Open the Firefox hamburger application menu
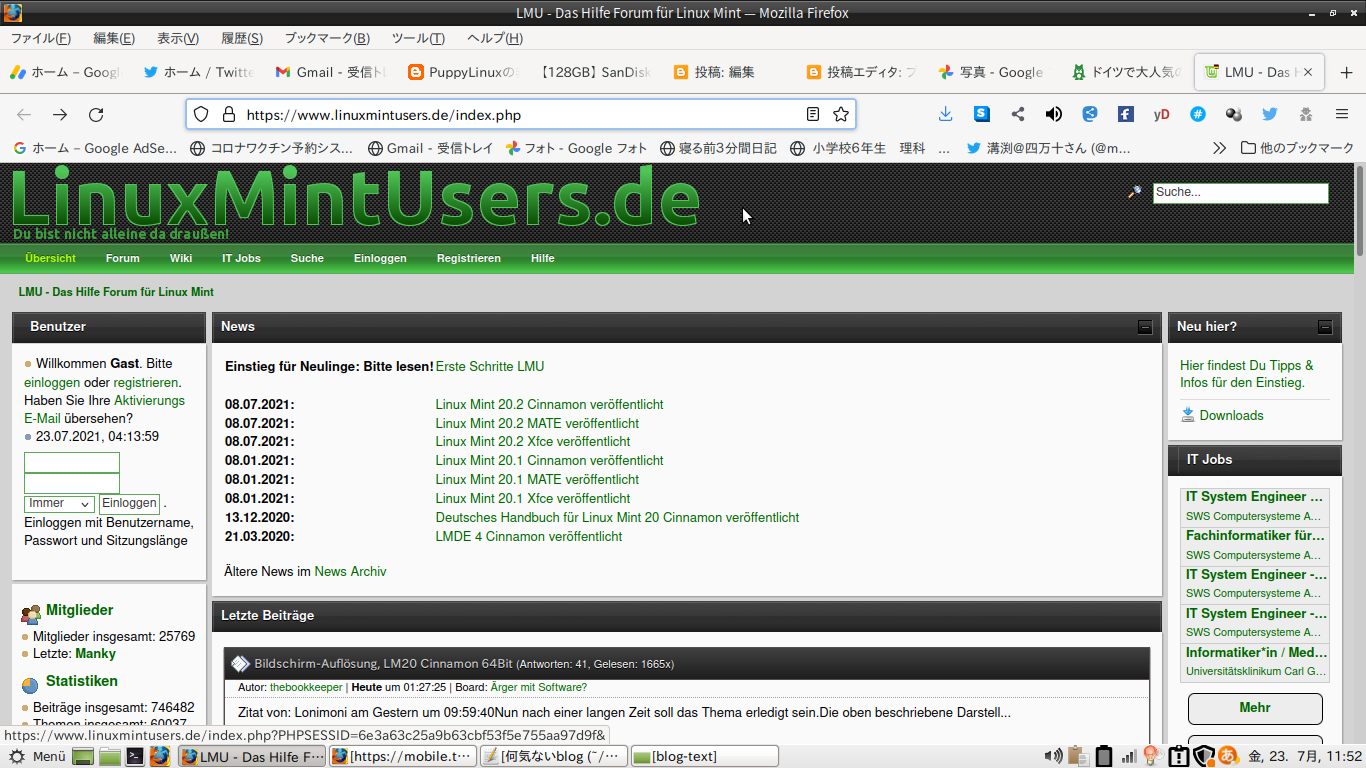Viewport: 1366px width, 768px height. (1342, 114)
